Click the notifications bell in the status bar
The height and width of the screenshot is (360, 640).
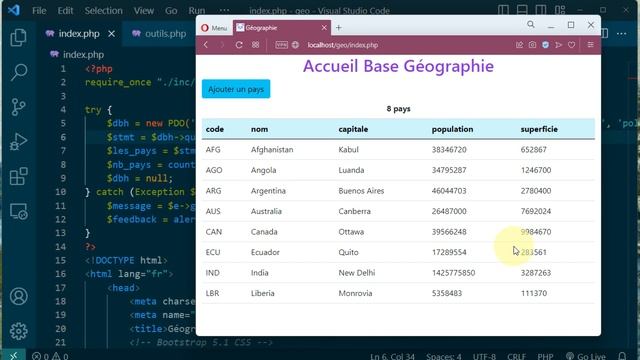pos(622,356)
